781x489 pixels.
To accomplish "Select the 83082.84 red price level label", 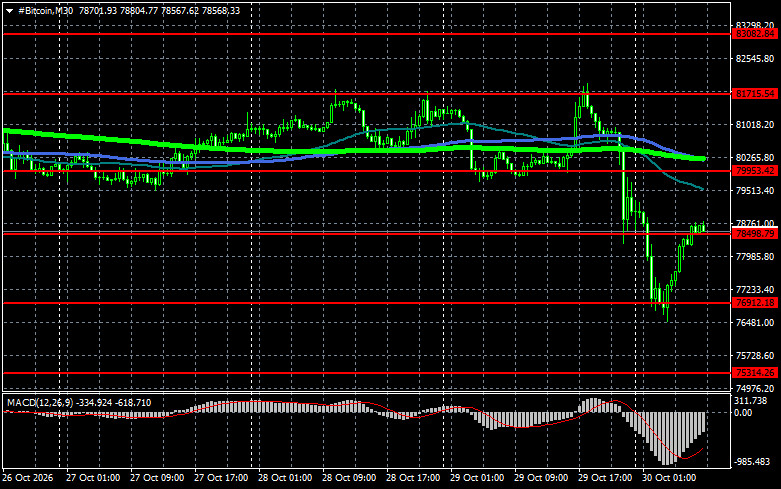I will 755,34.
